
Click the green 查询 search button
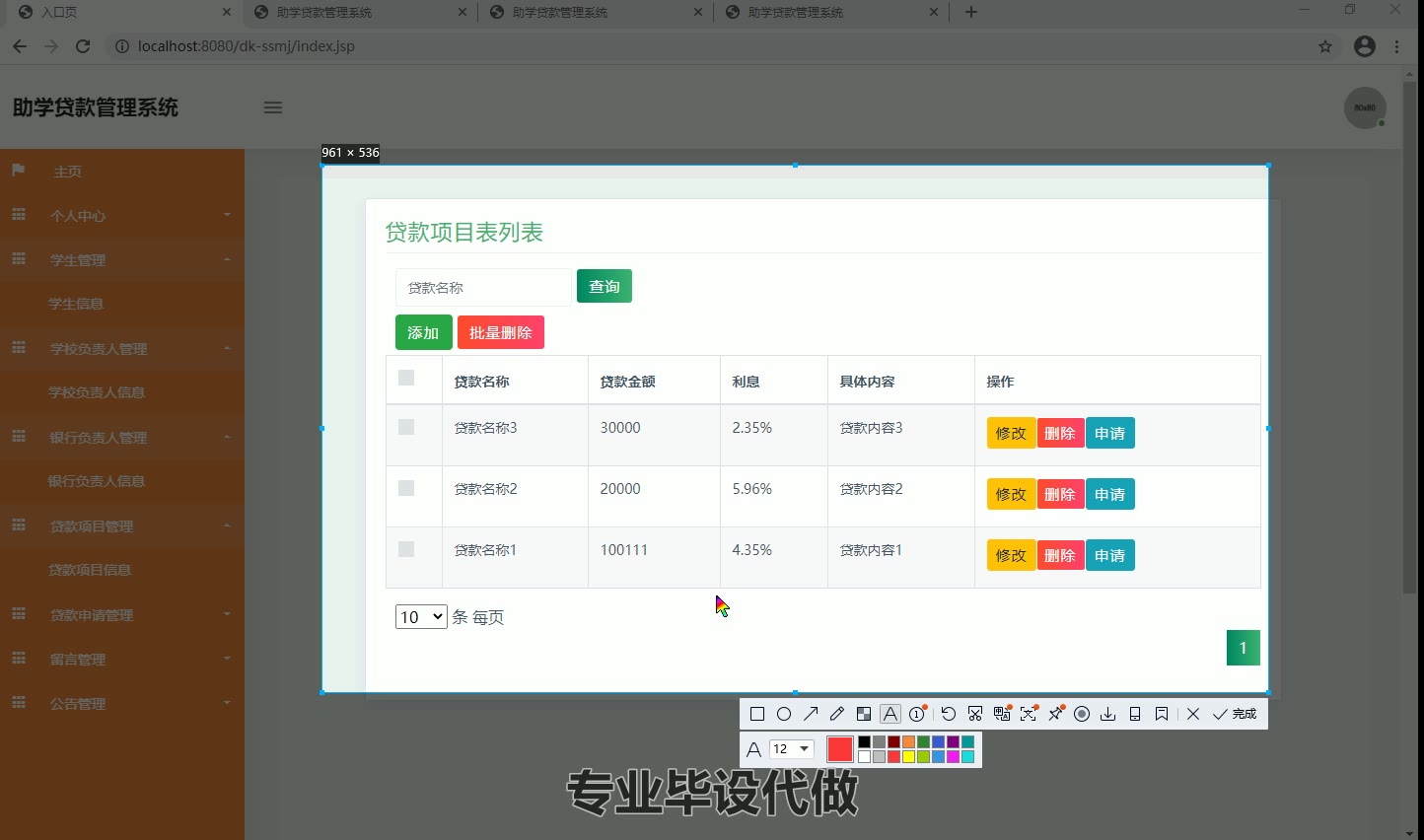pyautogui.click(x=605, y=287)
